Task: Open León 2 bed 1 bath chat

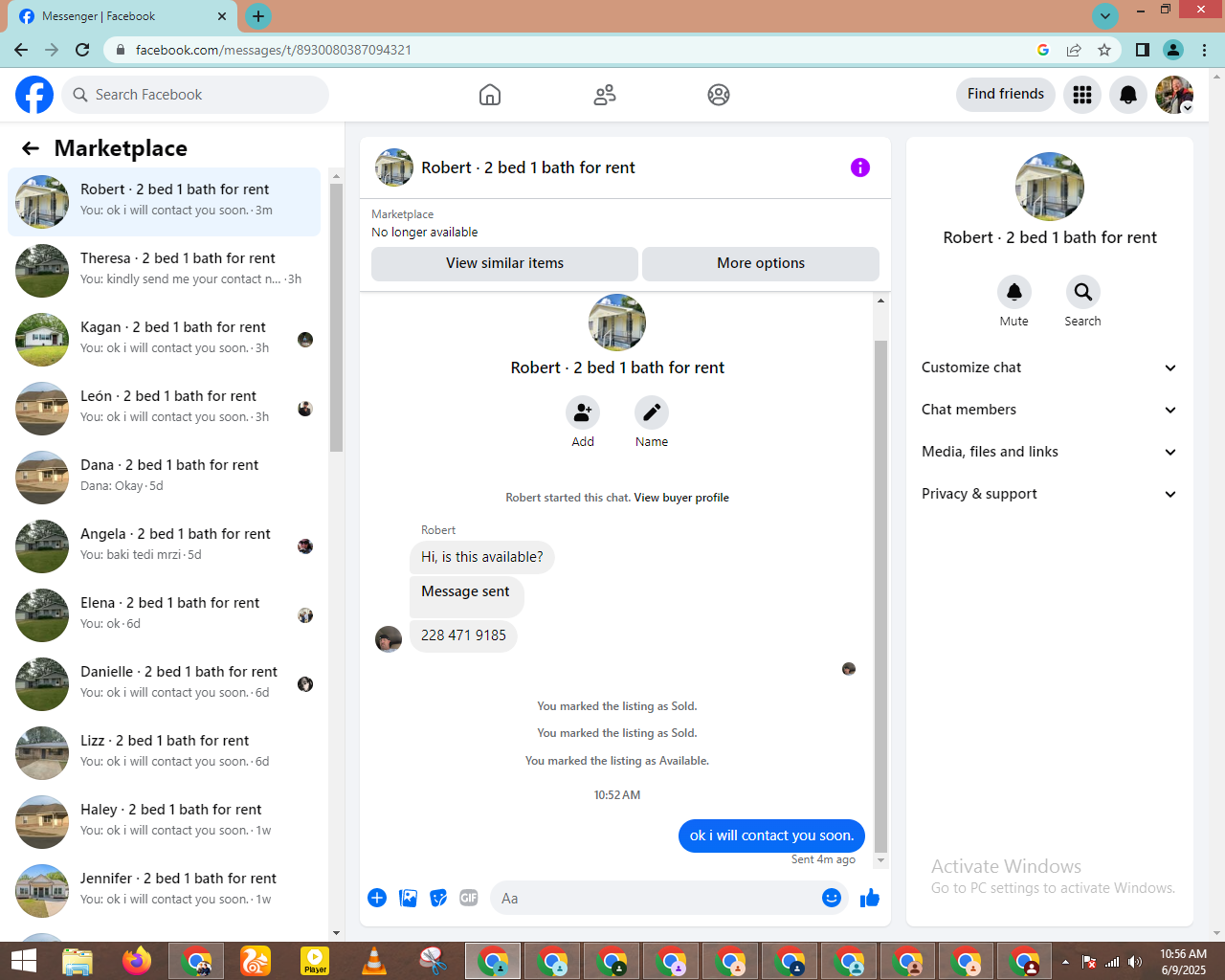Action: [165, 409]
